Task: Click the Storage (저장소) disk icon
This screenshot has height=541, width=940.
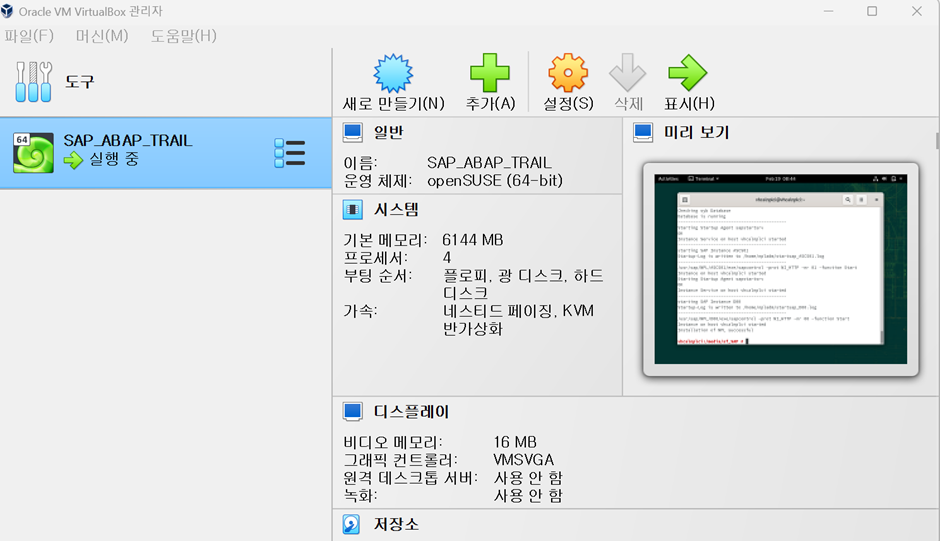Action: (x=351, y=524)
